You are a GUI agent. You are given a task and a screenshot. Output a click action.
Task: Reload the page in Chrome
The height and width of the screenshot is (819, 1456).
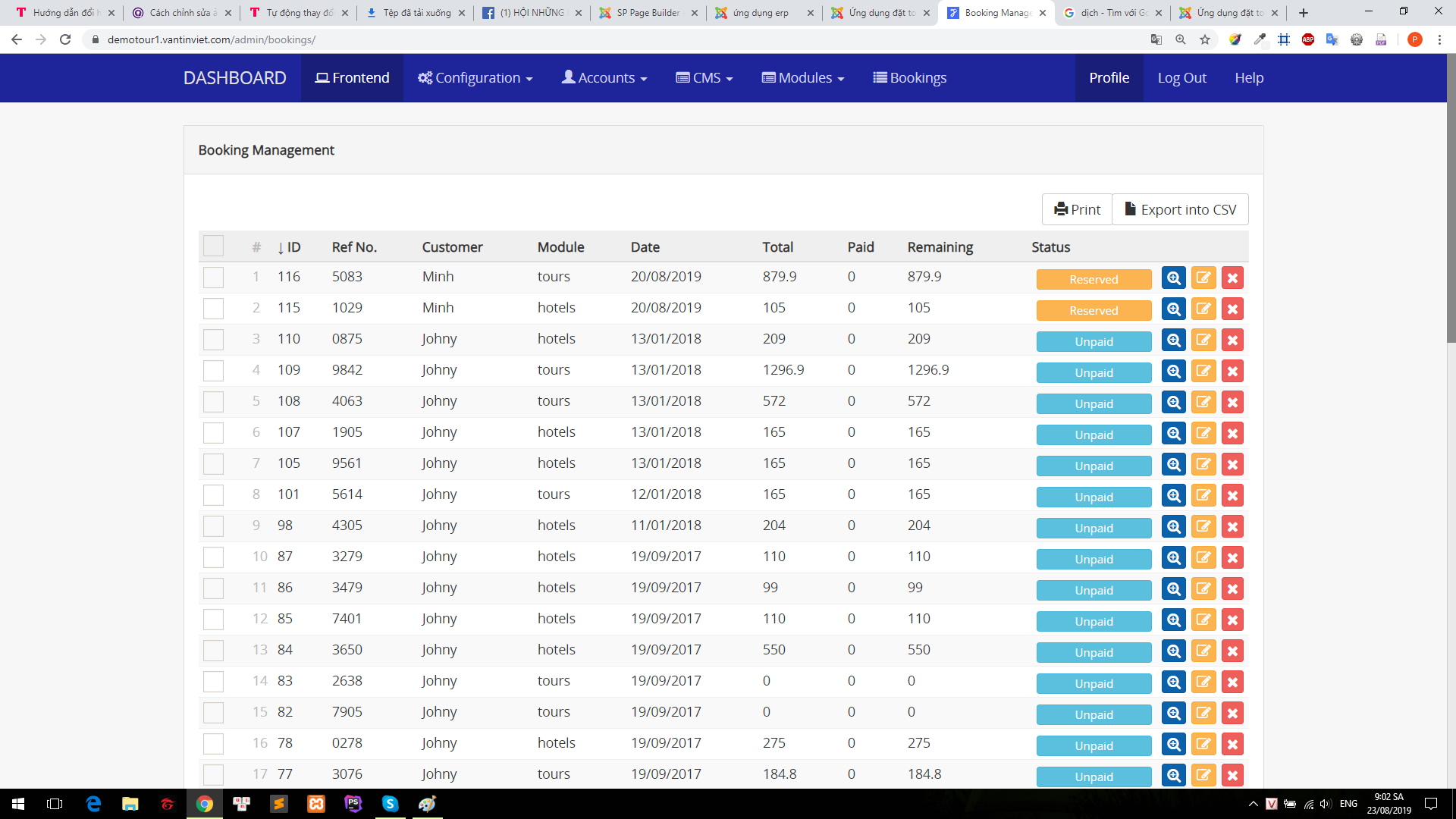pyautogui.click(x=65, y=39)
